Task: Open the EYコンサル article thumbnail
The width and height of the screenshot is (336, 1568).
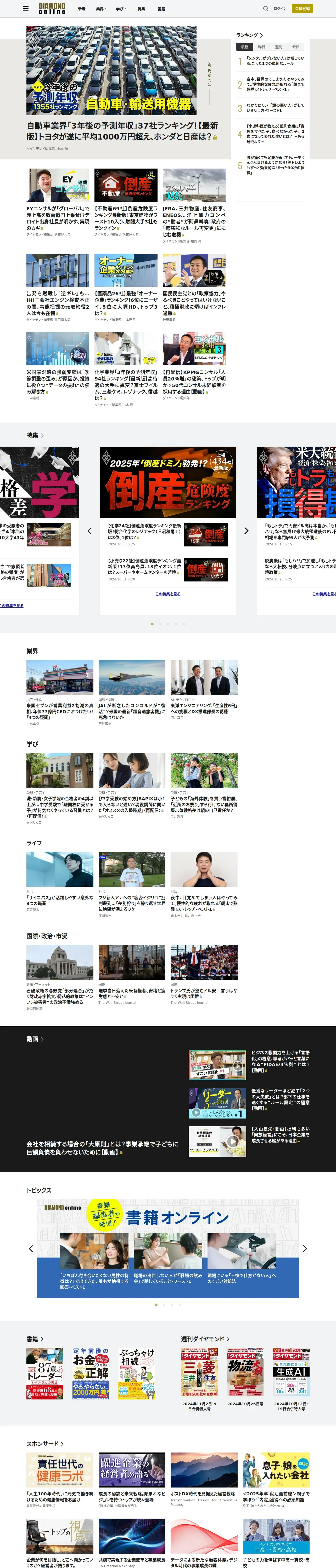Action: (58, 185)
